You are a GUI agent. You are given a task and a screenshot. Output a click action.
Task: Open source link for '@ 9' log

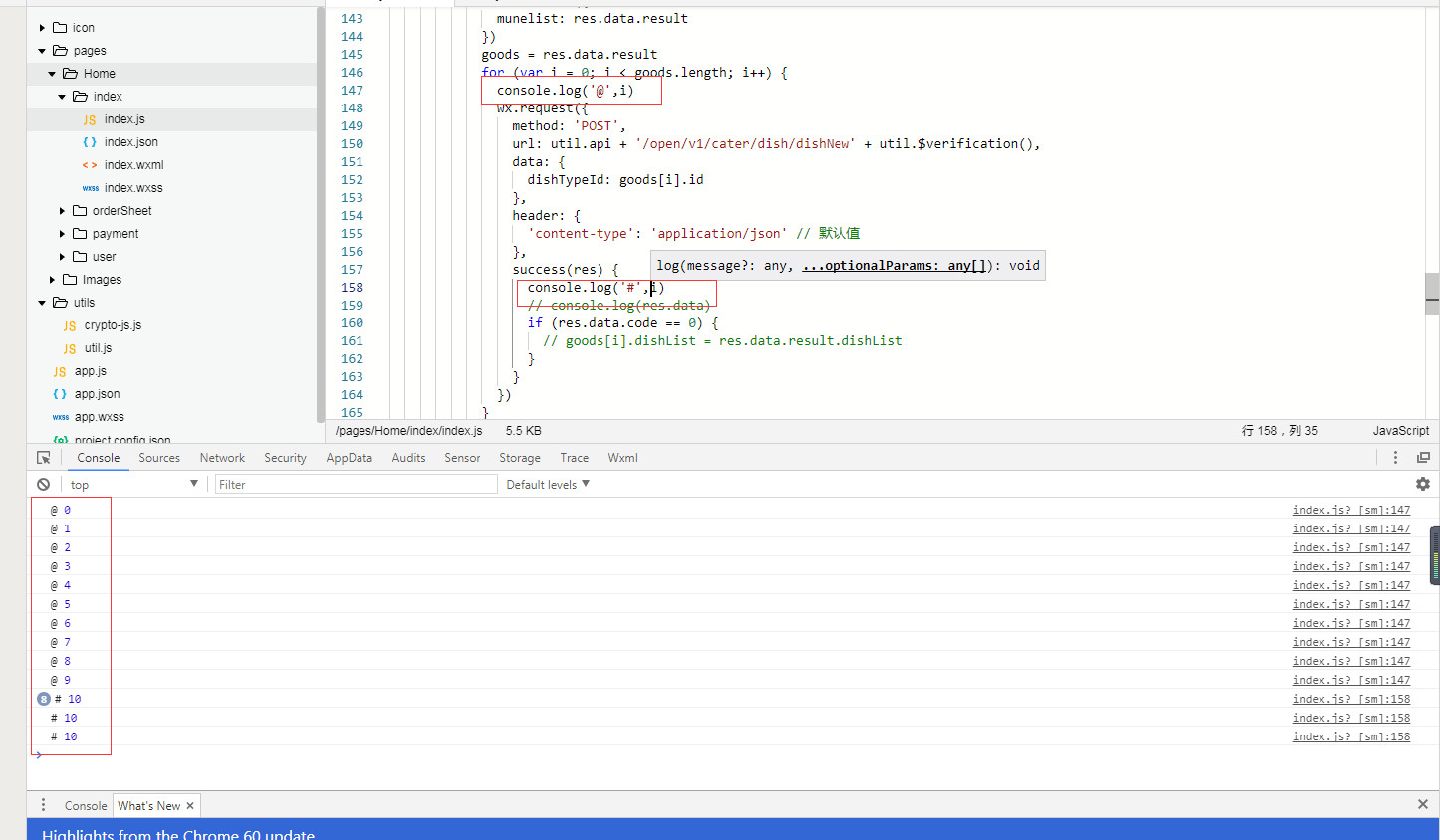pos(1351,680)
